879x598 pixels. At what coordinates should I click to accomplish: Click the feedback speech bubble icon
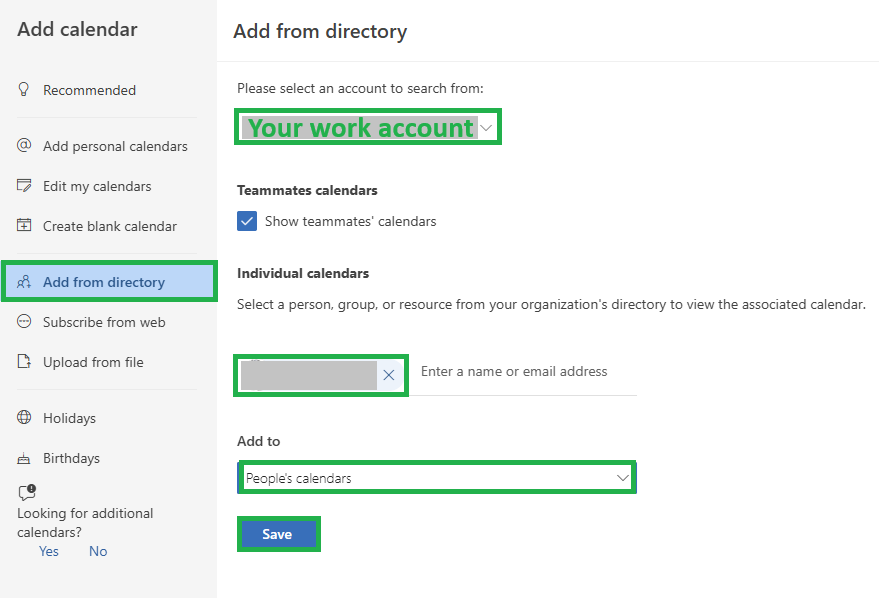[27, 492]
